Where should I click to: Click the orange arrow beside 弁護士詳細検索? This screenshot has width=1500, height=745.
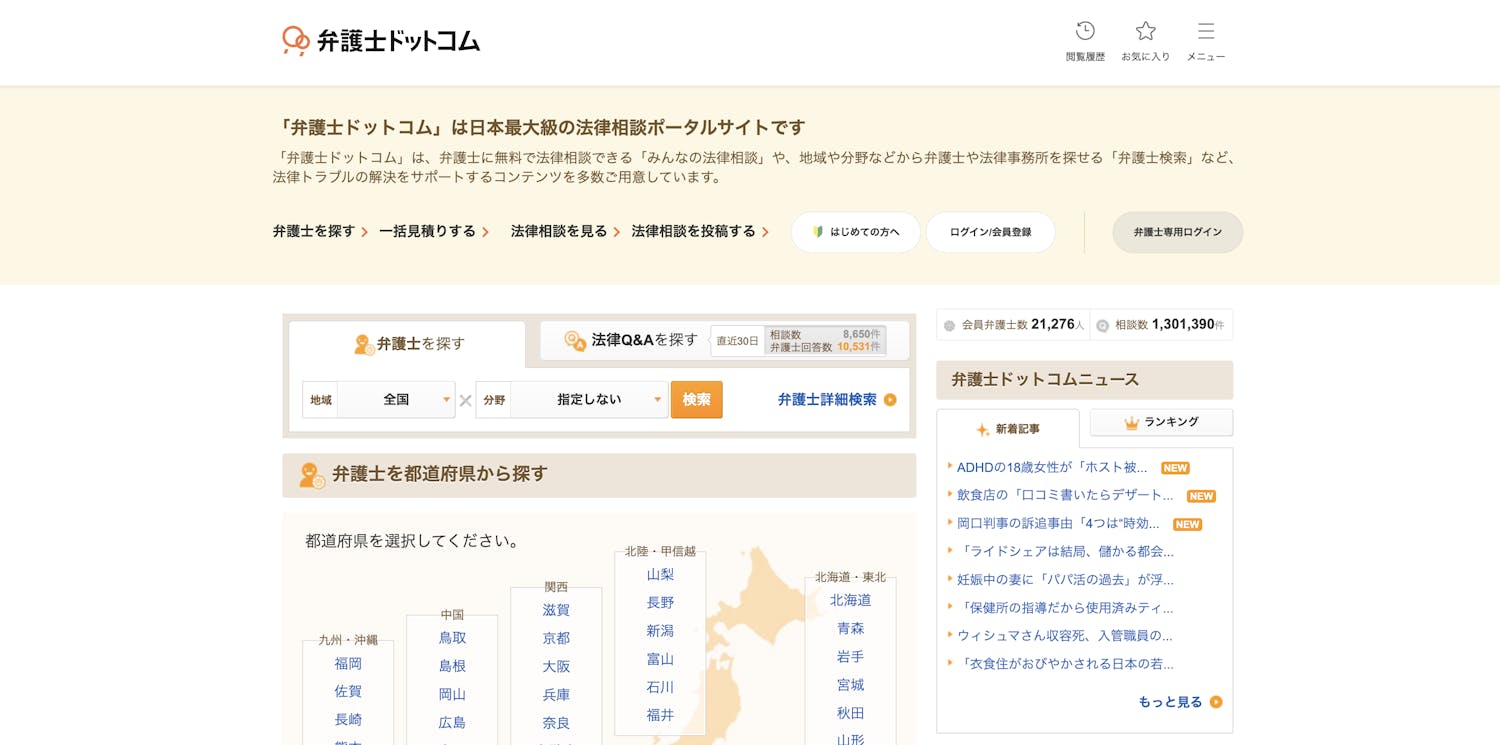(x=890, y=400)
